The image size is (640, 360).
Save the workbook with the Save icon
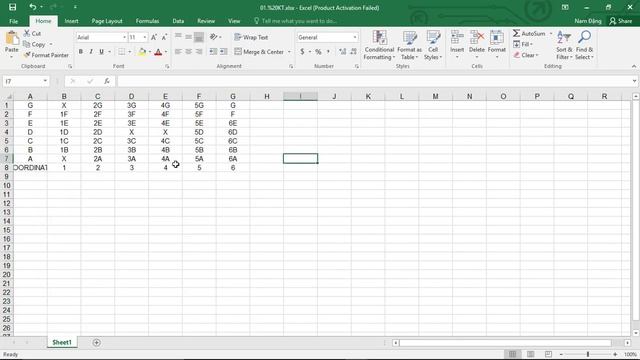(13, 7)
